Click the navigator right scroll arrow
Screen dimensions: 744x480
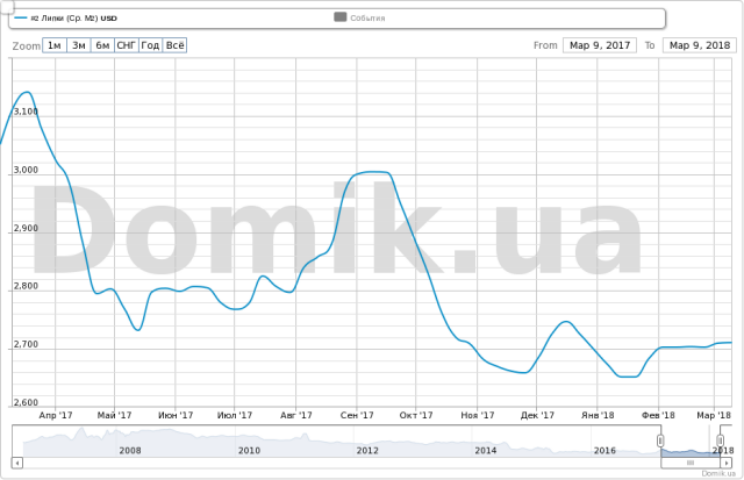tap(726, 462)
